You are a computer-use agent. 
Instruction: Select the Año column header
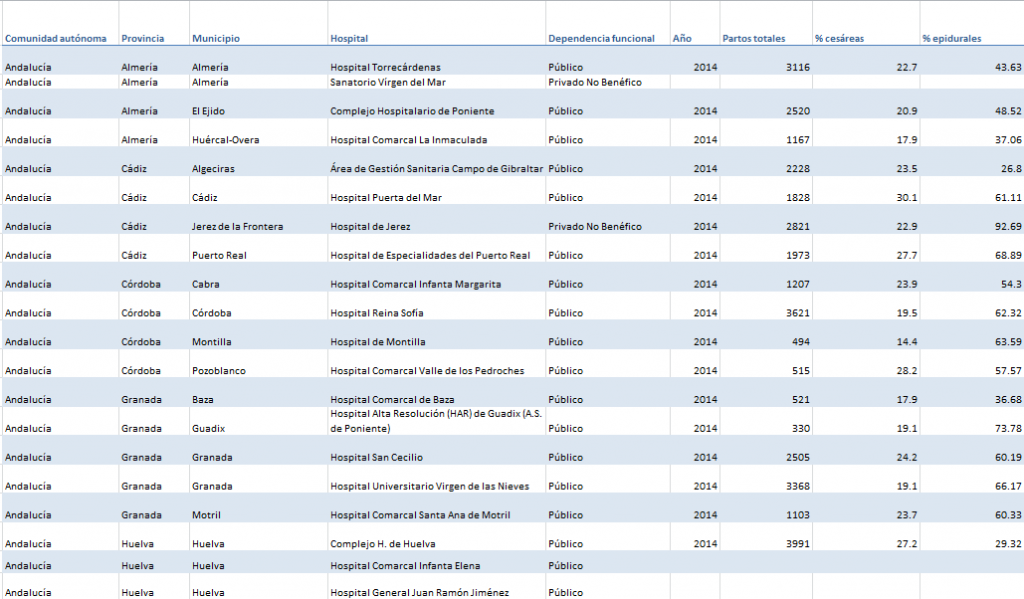point(682,39)
